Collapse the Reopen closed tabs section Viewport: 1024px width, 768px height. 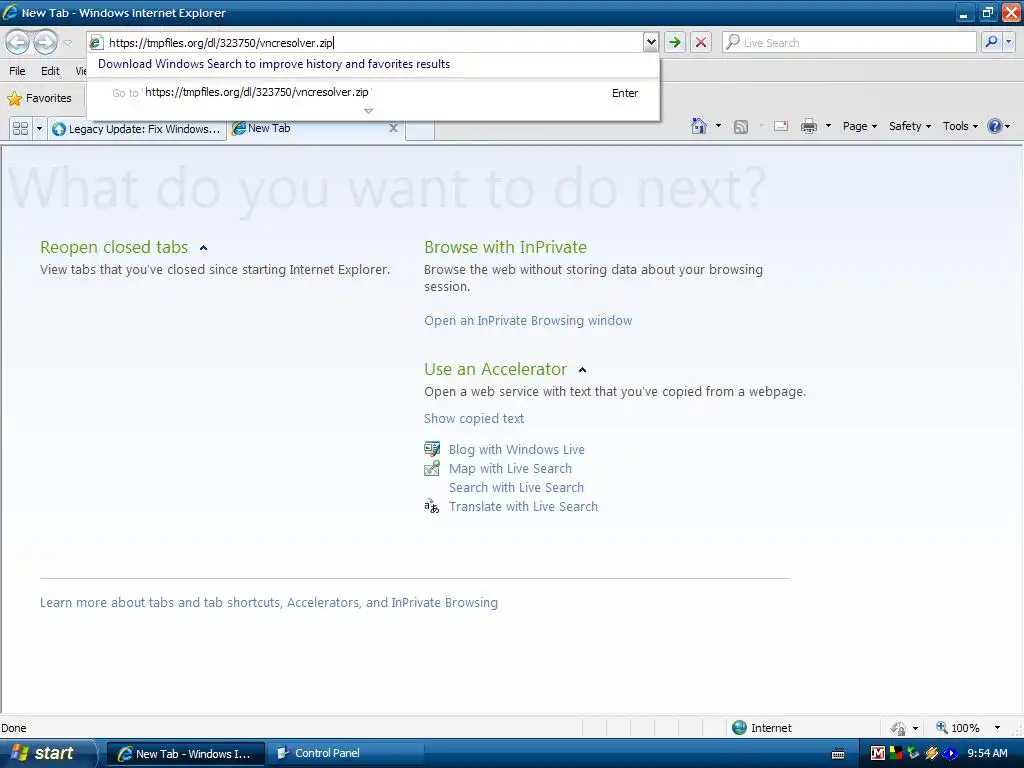coord(203,248)
